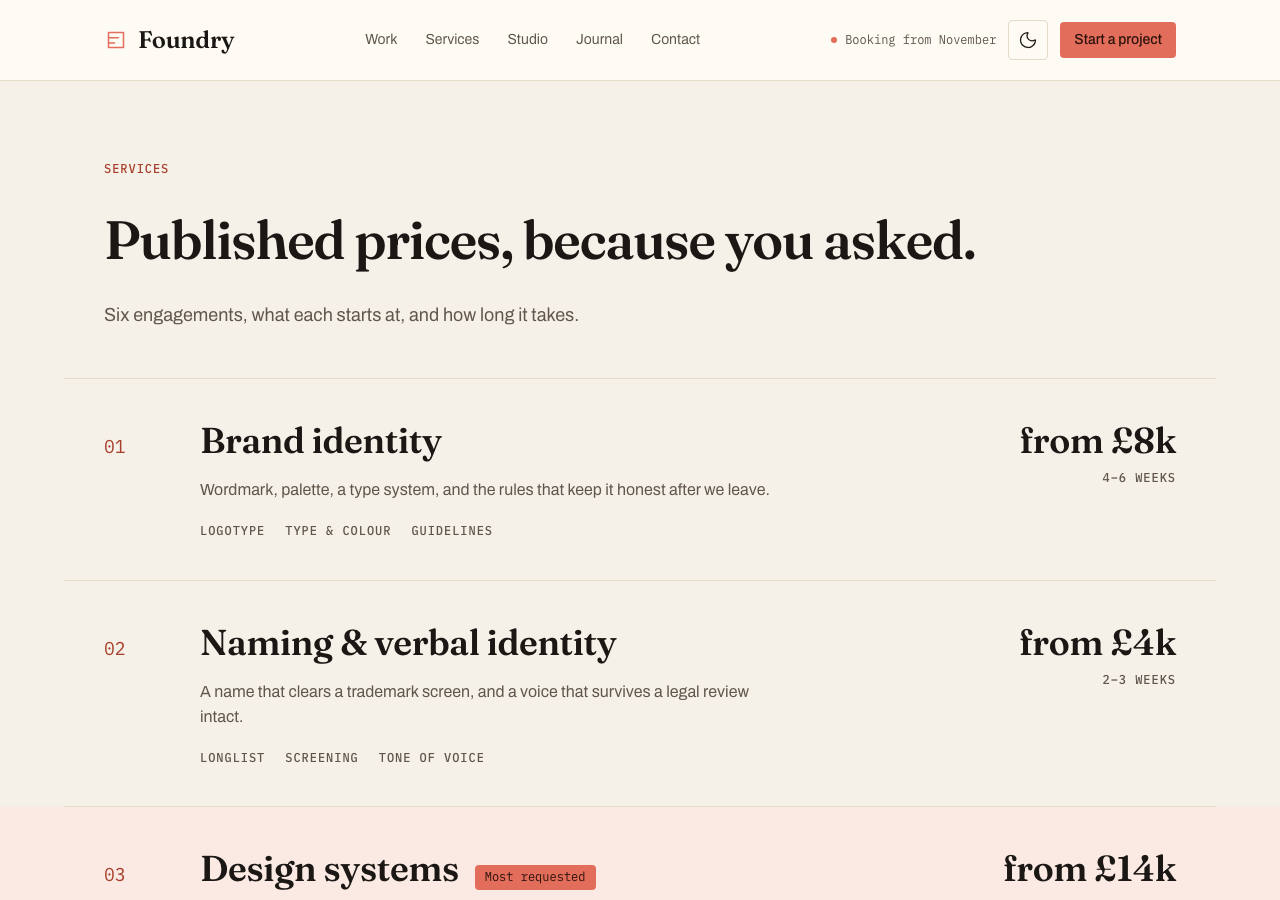Click the TONE OF VOICE tag
The width and height of the screenshot is (1280, 900).
tap(431, 758)
